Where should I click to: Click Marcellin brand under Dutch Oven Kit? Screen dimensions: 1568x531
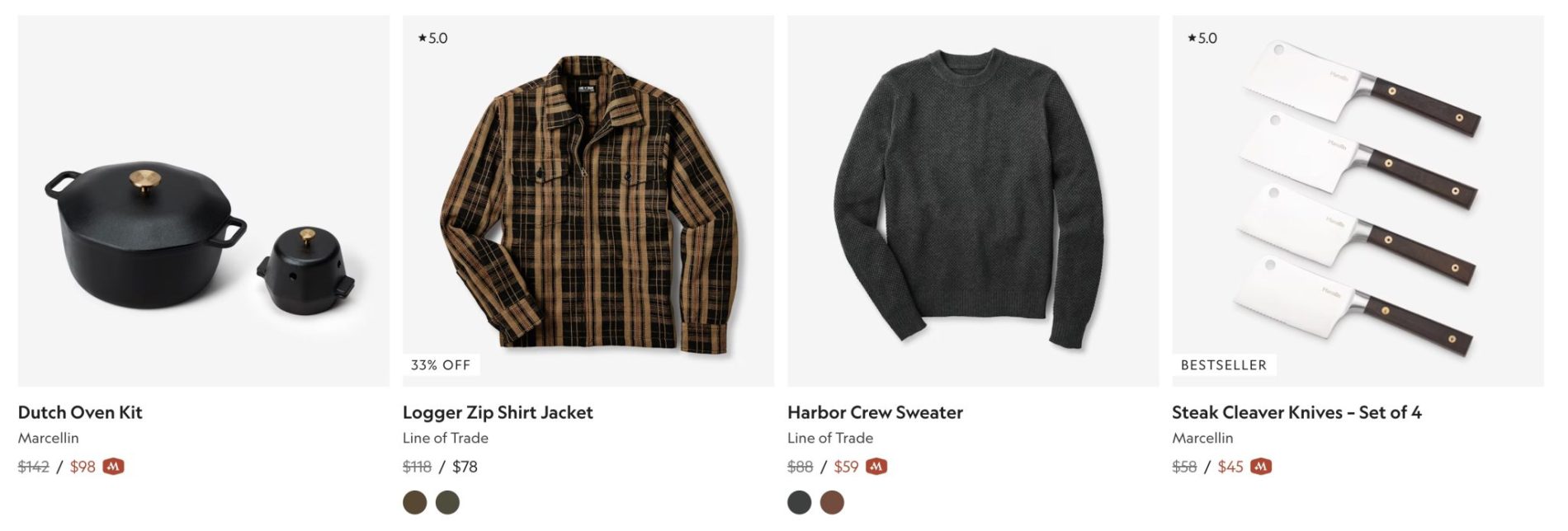coord(49,438)
